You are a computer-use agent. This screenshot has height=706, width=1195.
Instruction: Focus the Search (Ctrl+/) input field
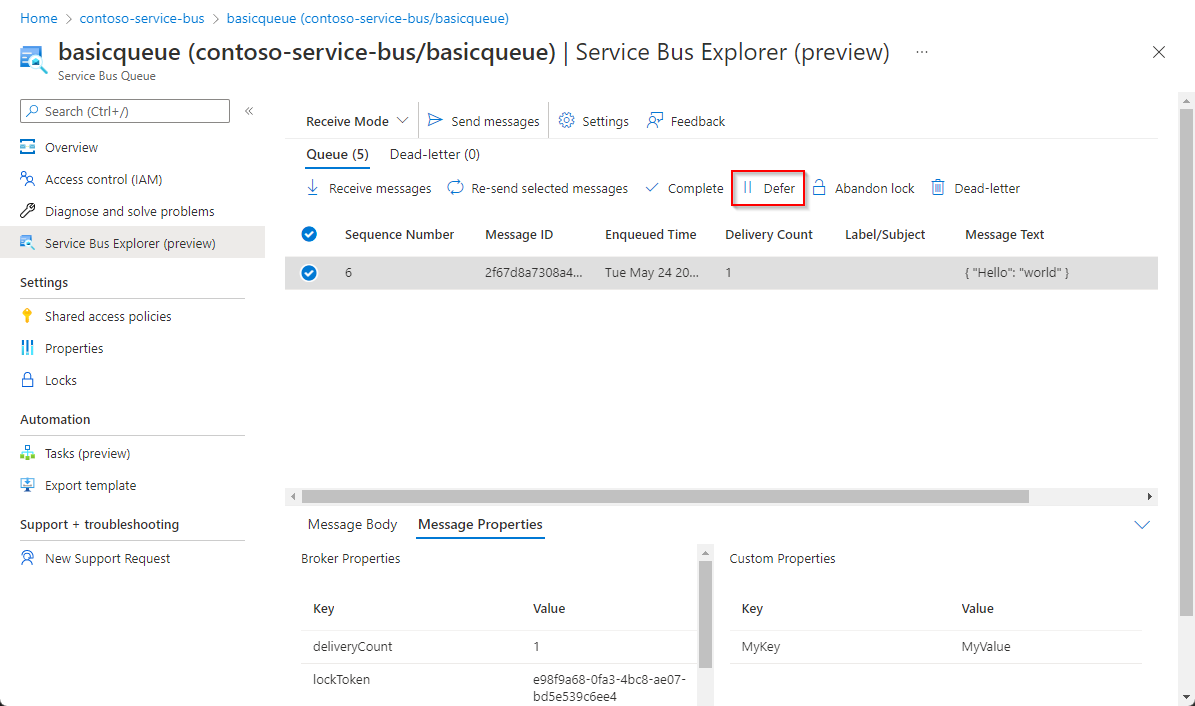pos(125,111)
